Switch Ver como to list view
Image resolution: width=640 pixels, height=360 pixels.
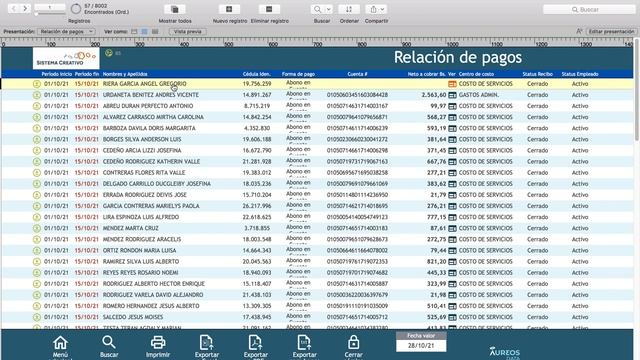pos(144,31)
